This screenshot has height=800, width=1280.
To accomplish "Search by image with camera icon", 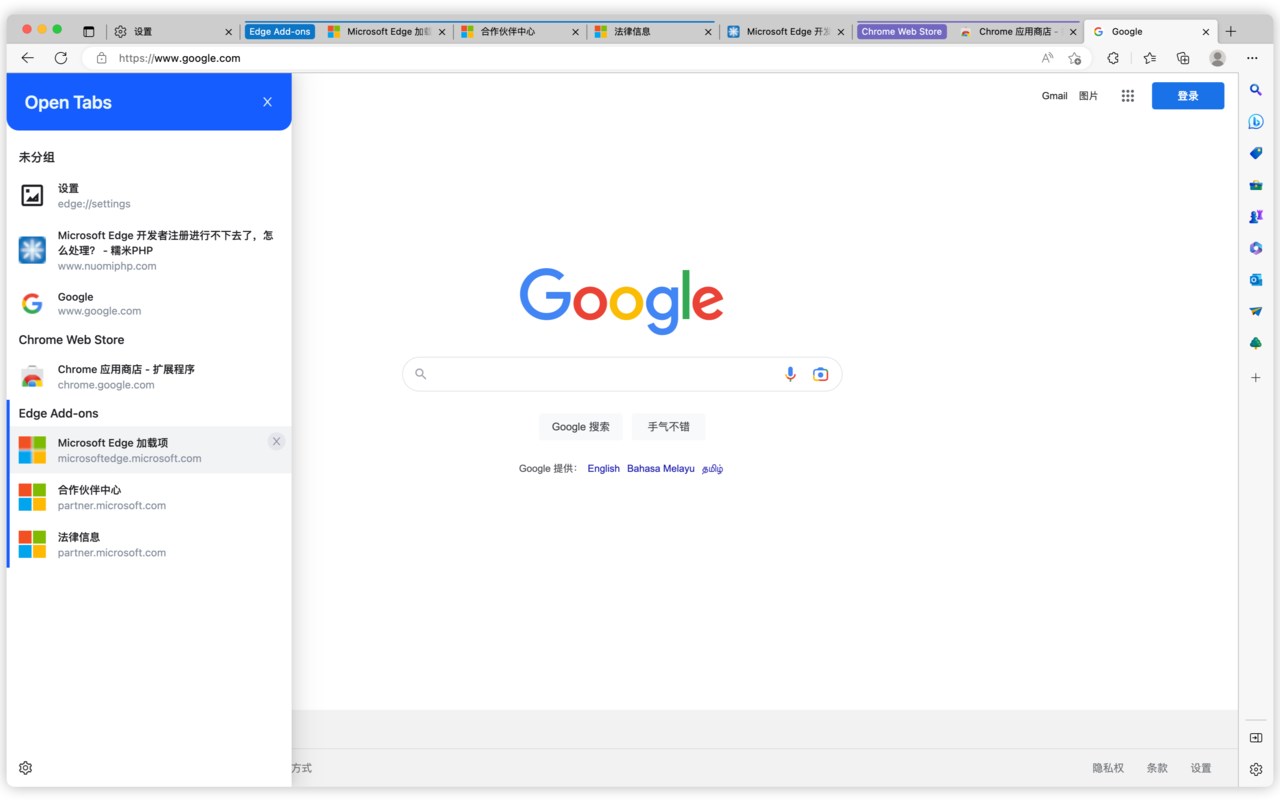I will [x=820, y=374].
